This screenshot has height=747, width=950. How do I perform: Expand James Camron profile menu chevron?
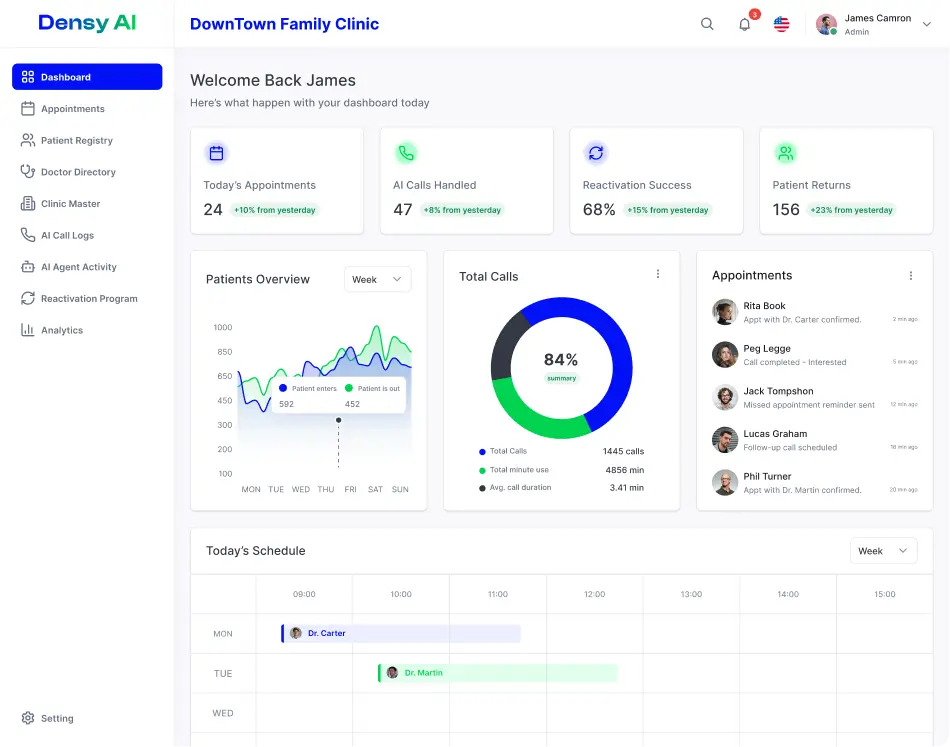(x=927, y=24)
